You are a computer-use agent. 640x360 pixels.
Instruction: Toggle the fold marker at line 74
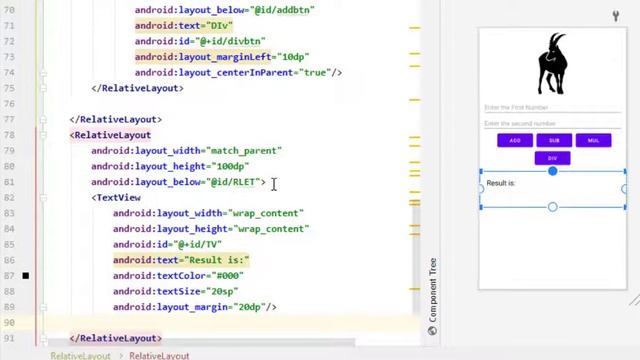pos(43,73)
